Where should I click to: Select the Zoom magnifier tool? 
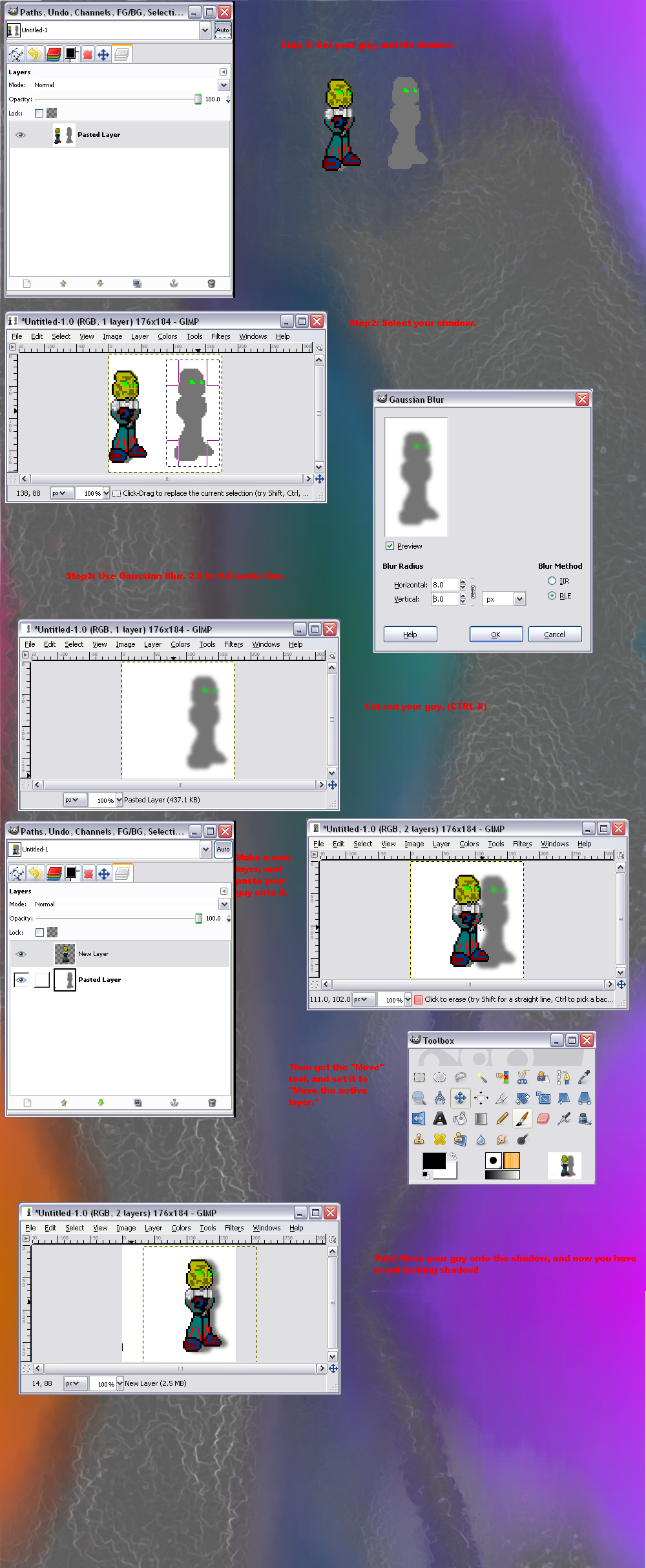(x=419, y=1097)
